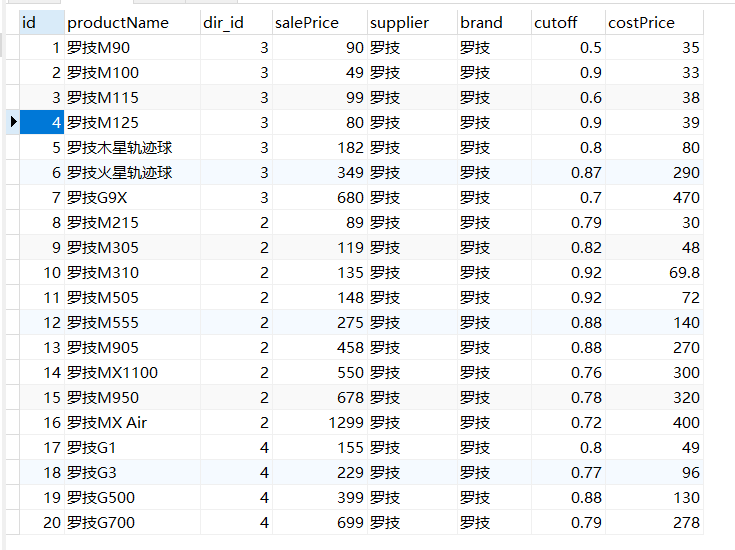The height and width of the screenshot is (550, 735).
Task: Select costPrice cell 400
Action: pyautogui.click(x=654, y=422)
